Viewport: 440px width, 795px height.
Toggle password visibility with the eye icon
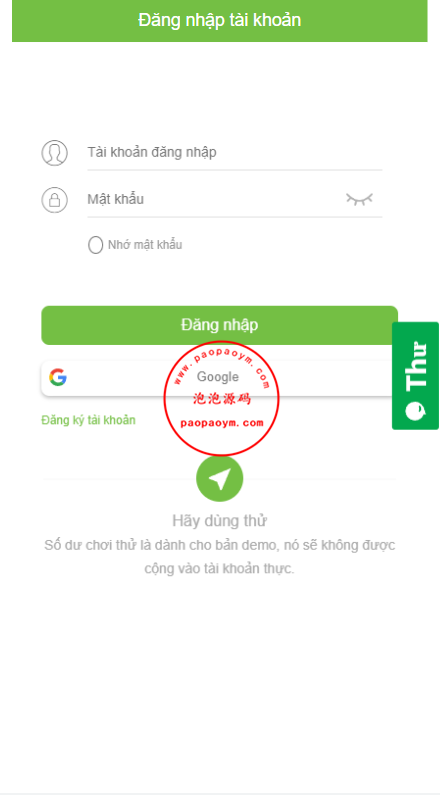[x=359, y=199]
